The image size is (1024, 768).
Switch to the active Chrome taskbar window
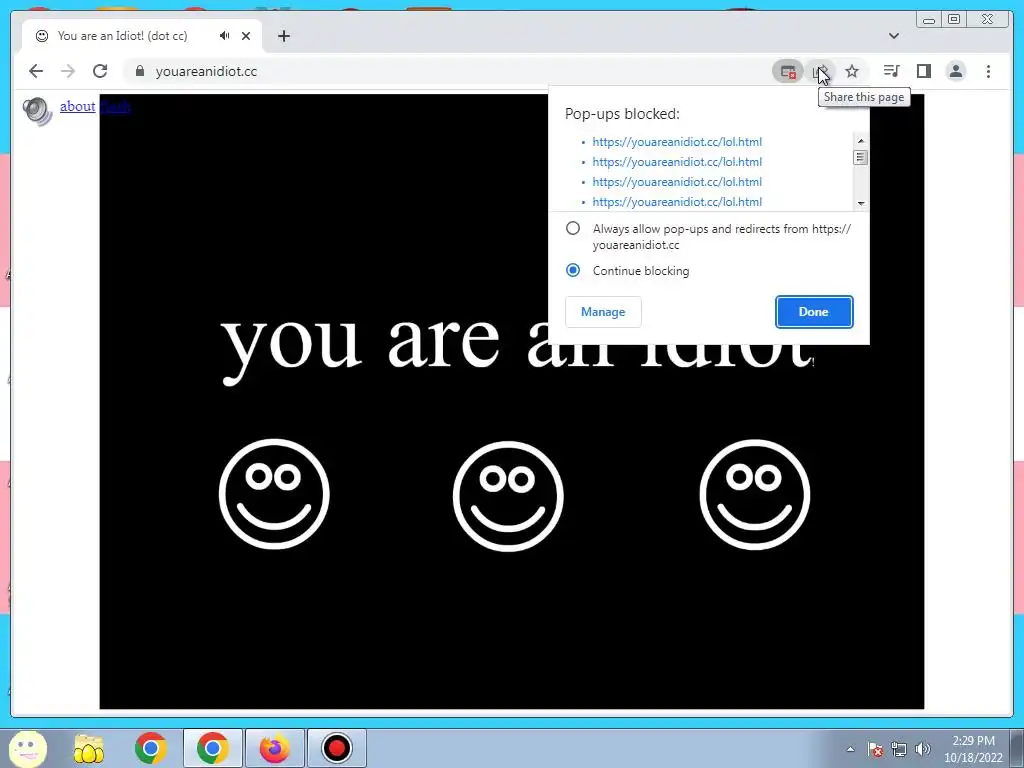coord(212,748)
